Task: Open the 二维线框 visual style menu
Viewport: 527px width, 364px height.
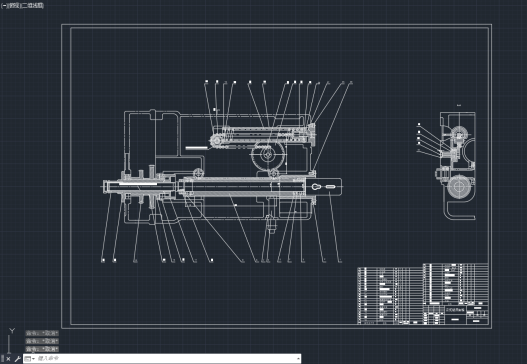Action: [33, 6]
